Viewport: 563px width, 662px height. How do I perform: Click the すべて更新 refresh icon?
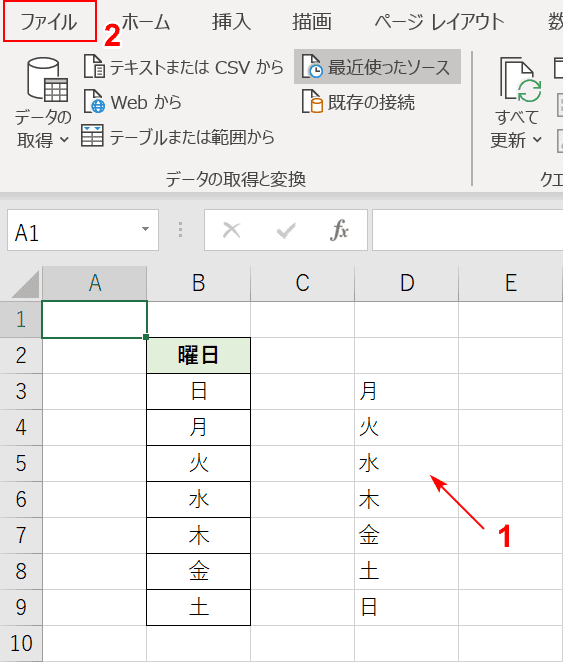pos(520,80)
